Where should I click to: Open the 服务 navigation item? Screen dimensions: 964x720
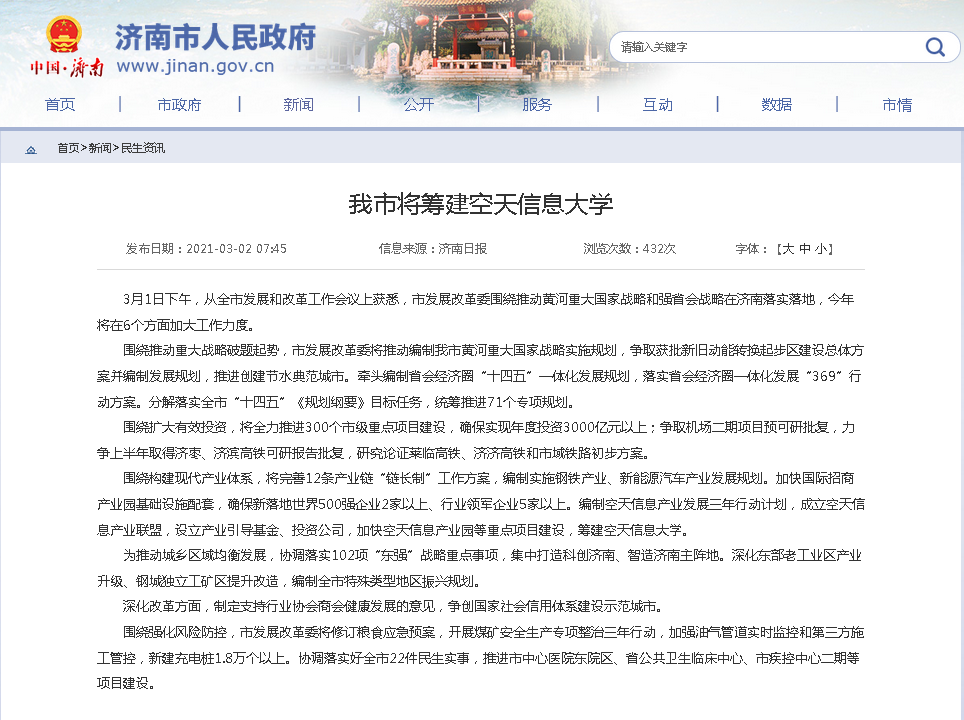pos(537,105)
